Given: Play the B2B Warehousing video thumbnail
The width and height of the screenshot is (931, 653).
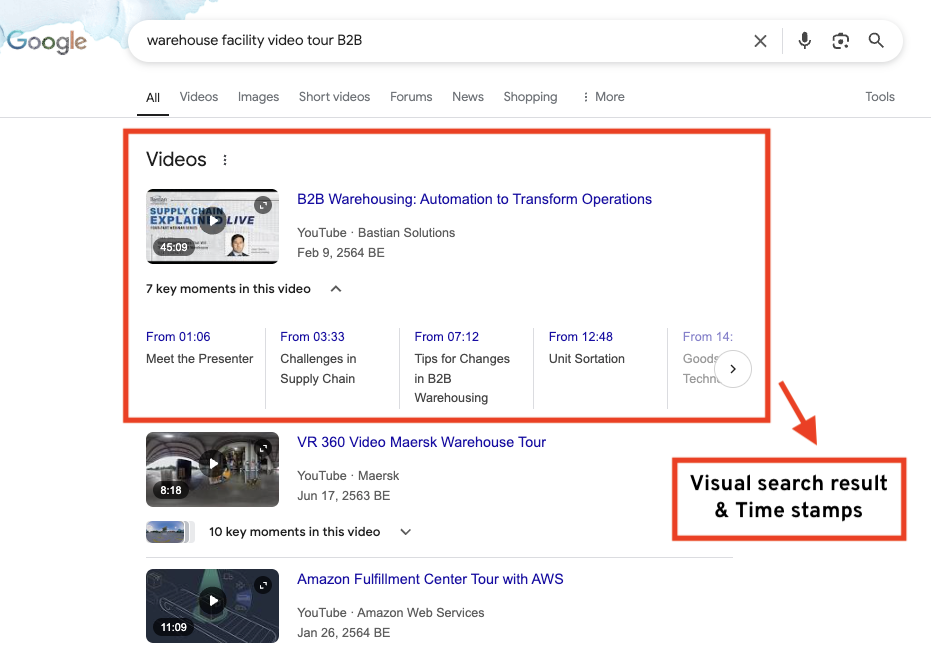Looking at the screenshot, I should point(212,226).
